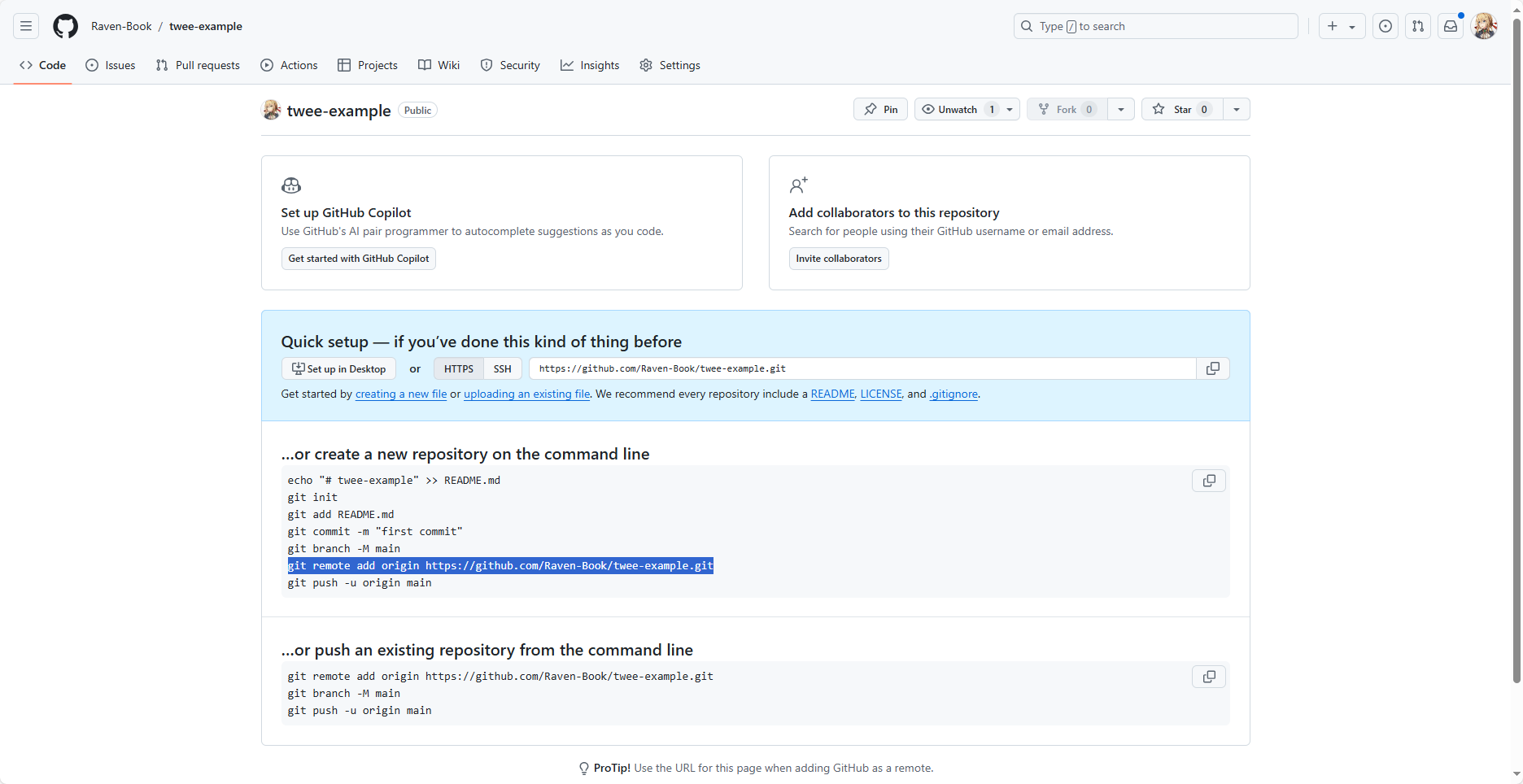
Task: Click the Fork button
Action: click(x=1067, y=109)
